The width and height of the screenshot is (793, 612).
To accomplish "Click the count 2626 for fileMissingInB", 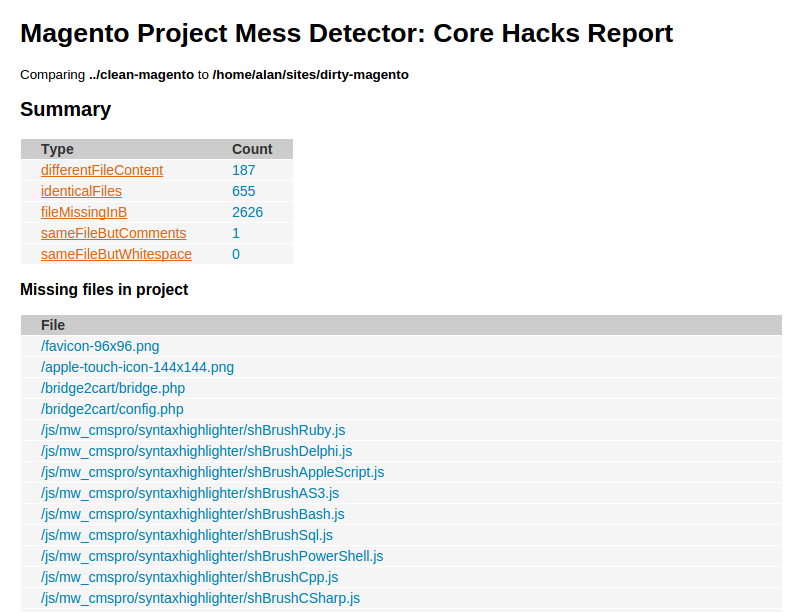I will coord(247,212).
